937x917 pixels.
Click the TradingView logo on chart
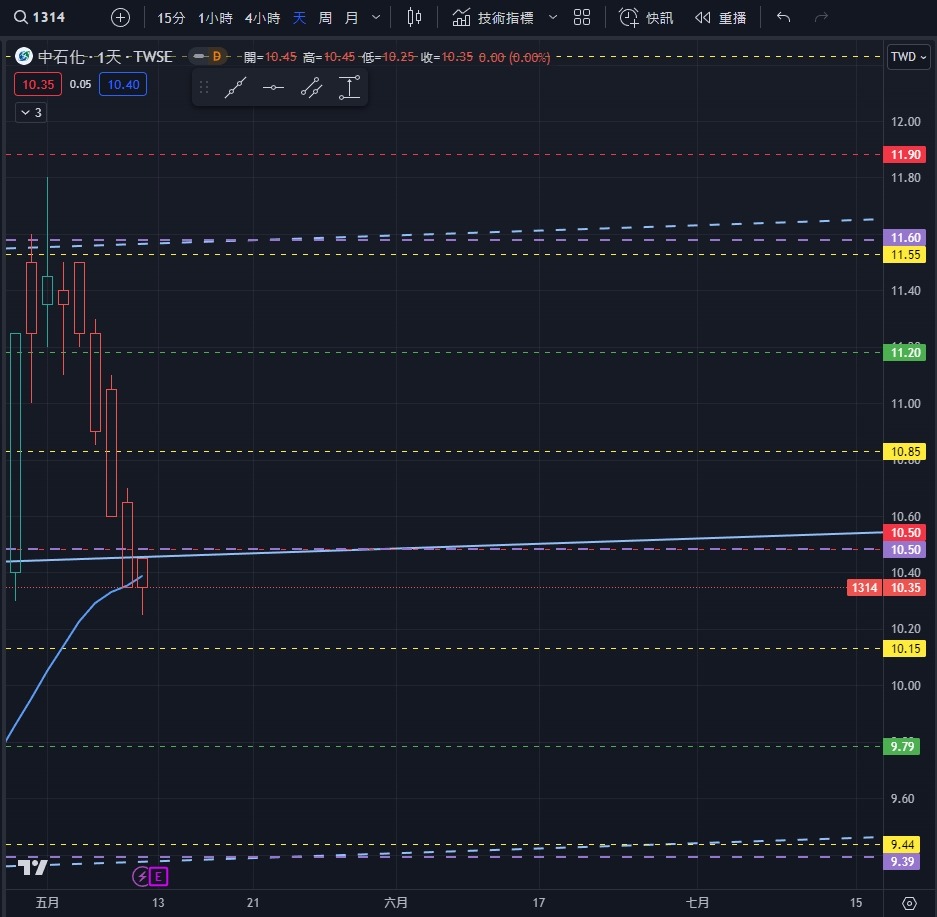[33, 866]
